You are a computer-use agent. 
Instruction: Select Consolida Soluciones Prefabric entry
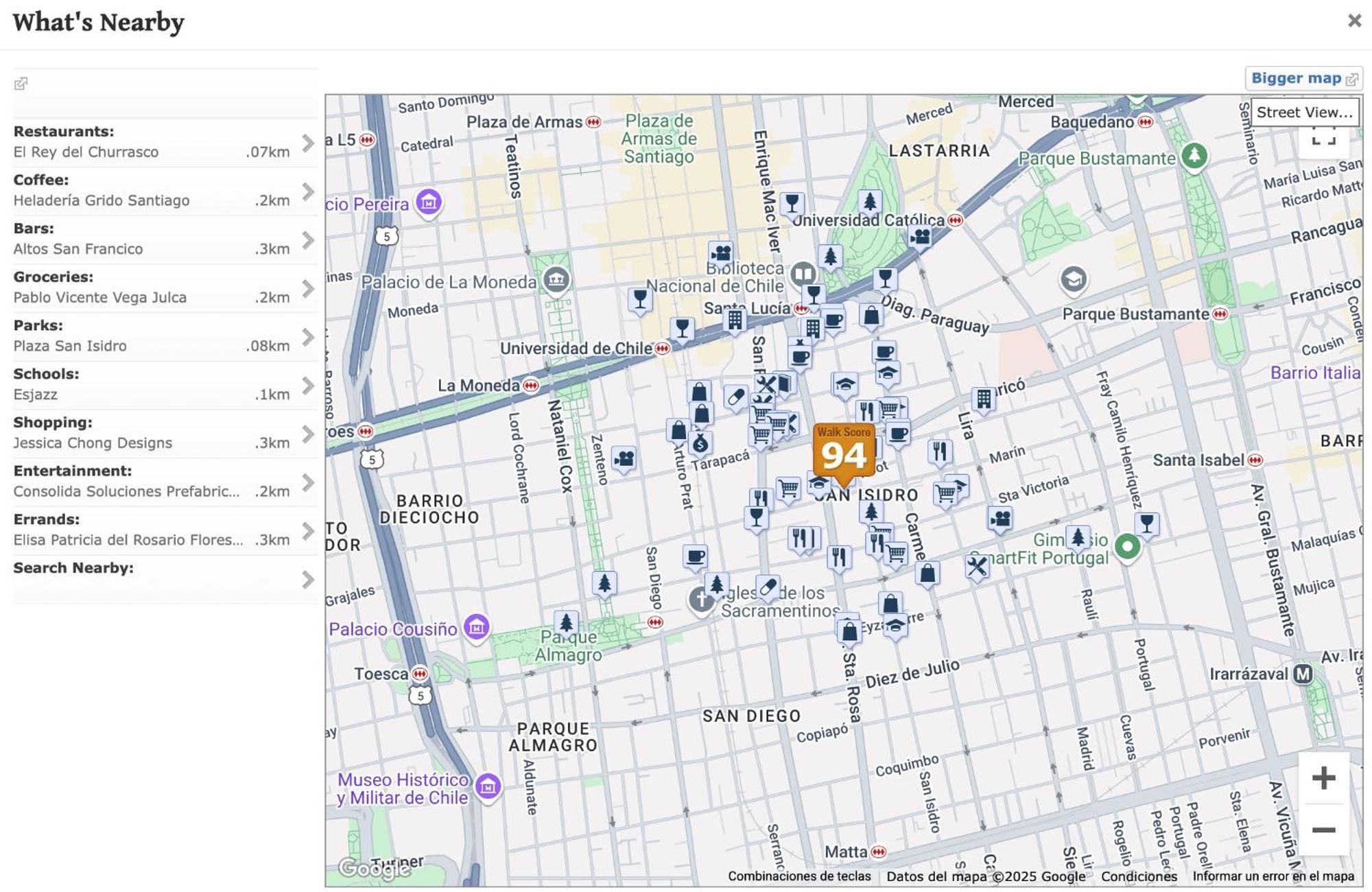click(x=127, y=491)
